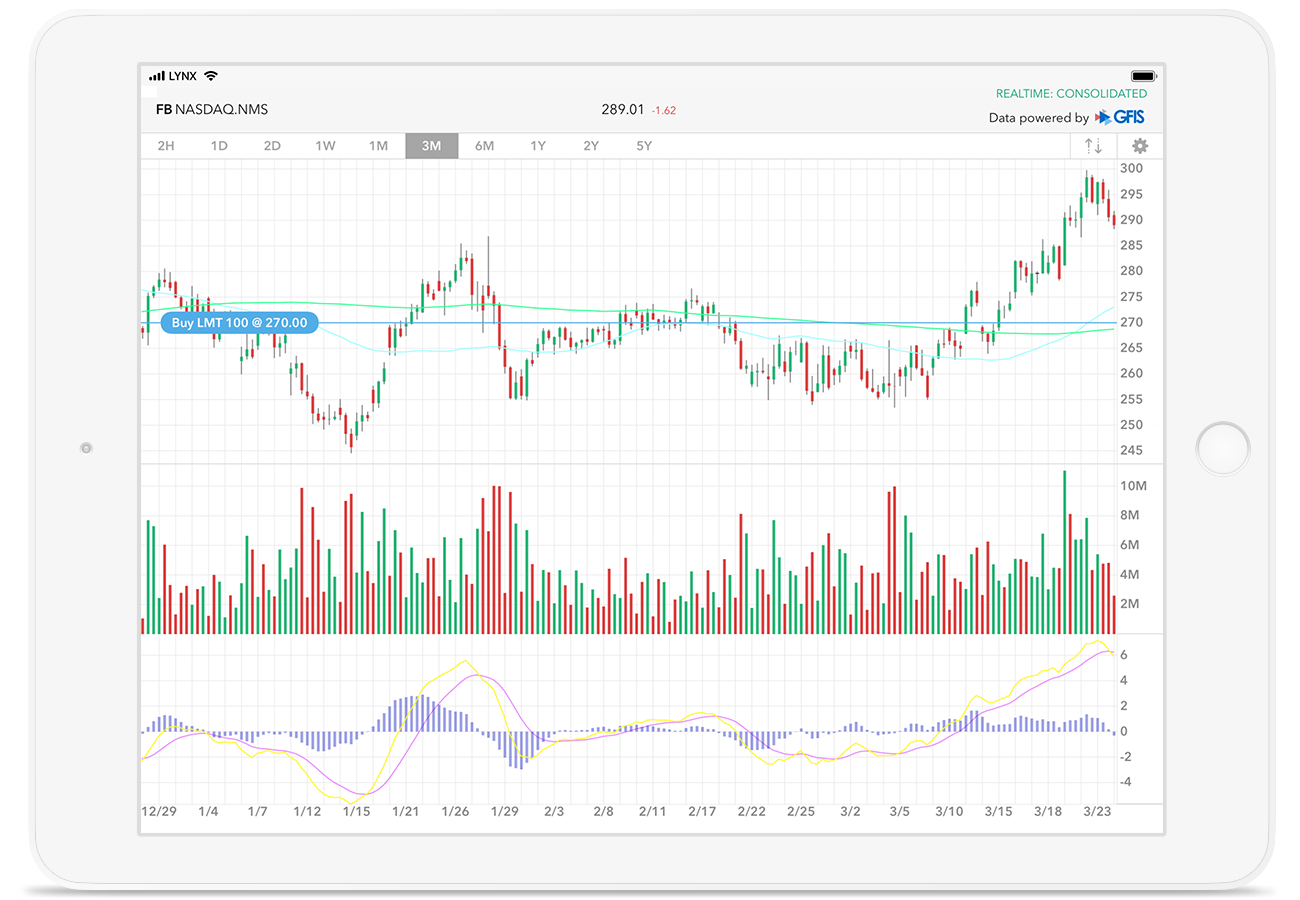
Task: Switch chart to 1W timeframe
Action: click(325, 146)
